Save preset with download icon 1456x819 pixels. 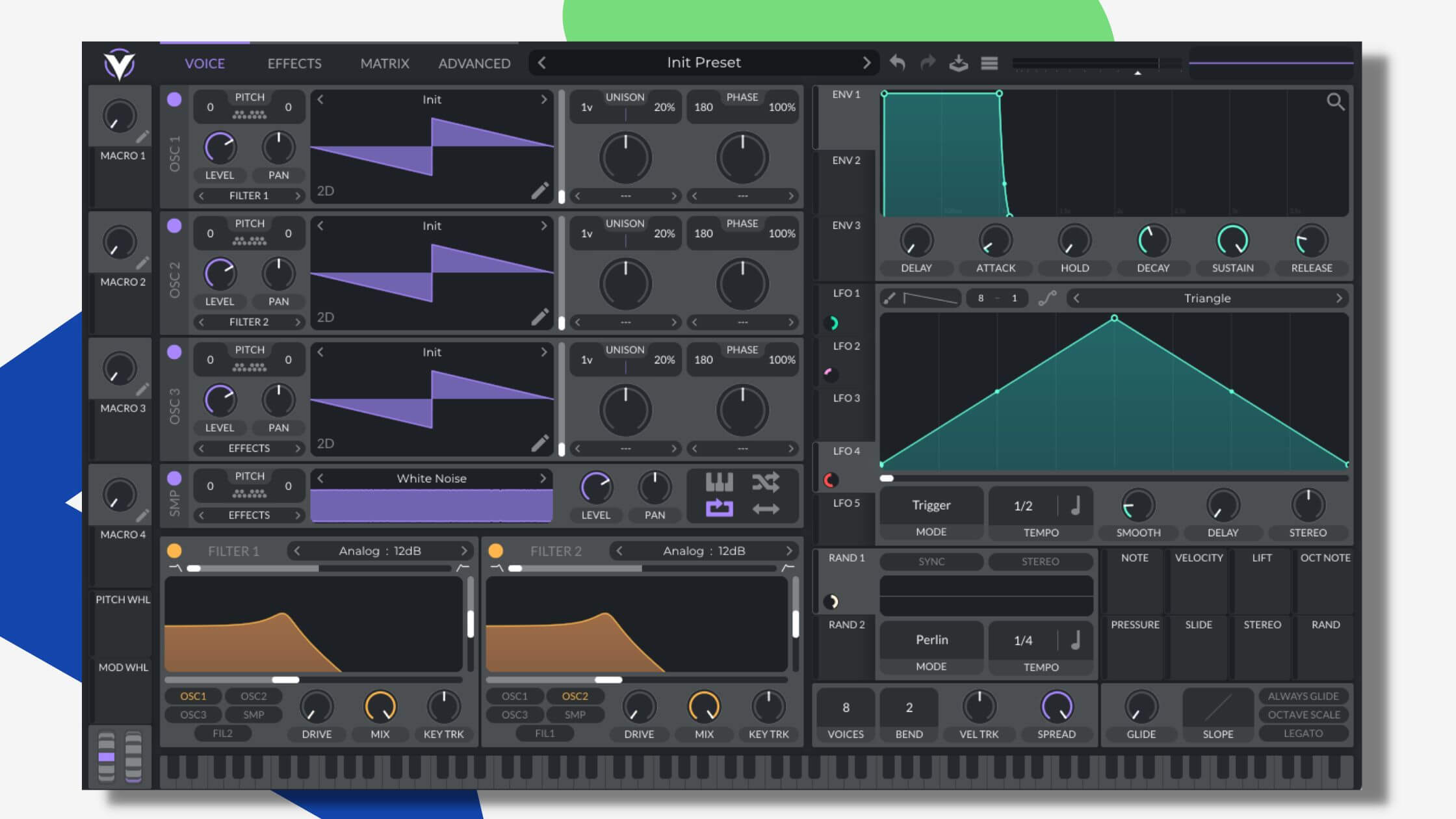(x=959, y=62)
